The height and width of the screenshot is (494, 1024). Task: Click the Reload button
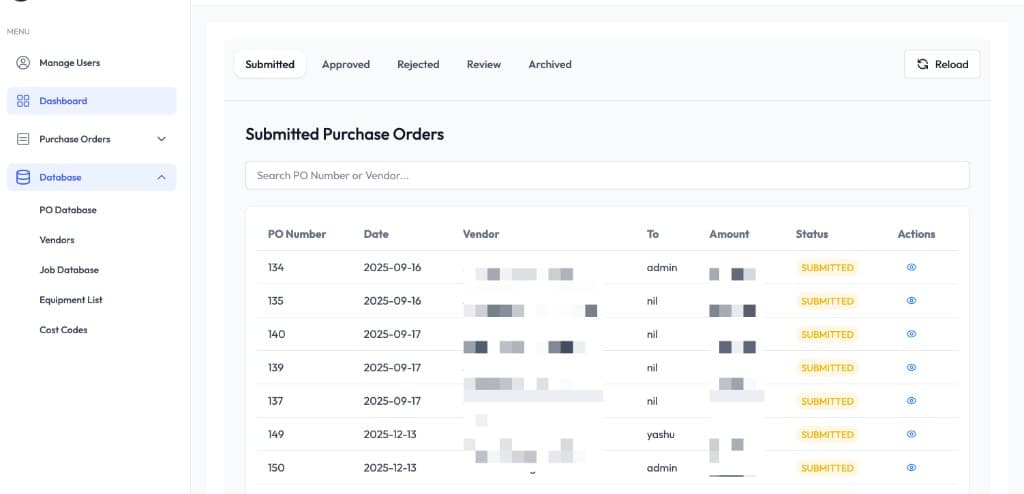(942, 64)
